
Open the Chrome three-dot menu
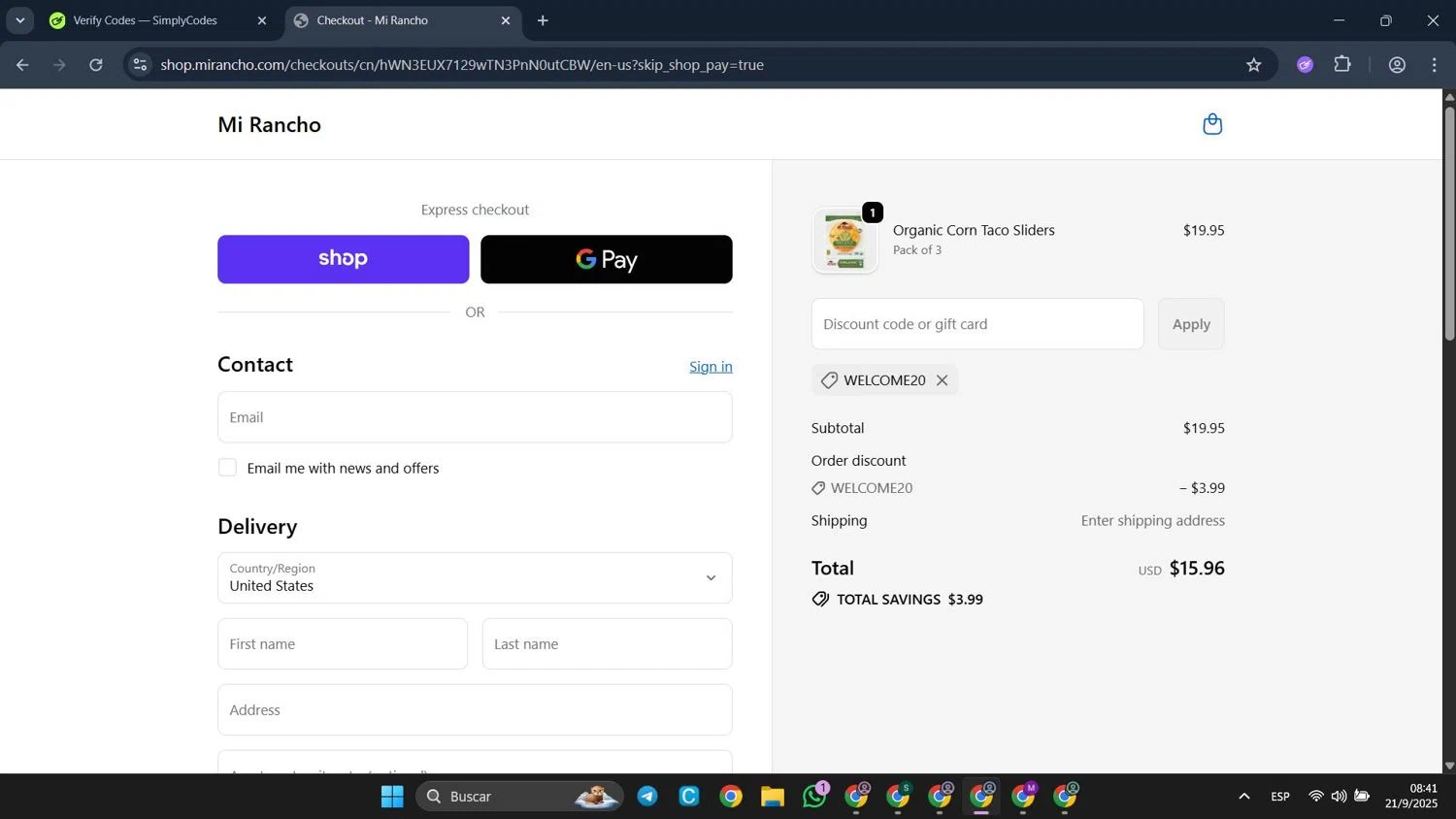tap(1435, 65)
